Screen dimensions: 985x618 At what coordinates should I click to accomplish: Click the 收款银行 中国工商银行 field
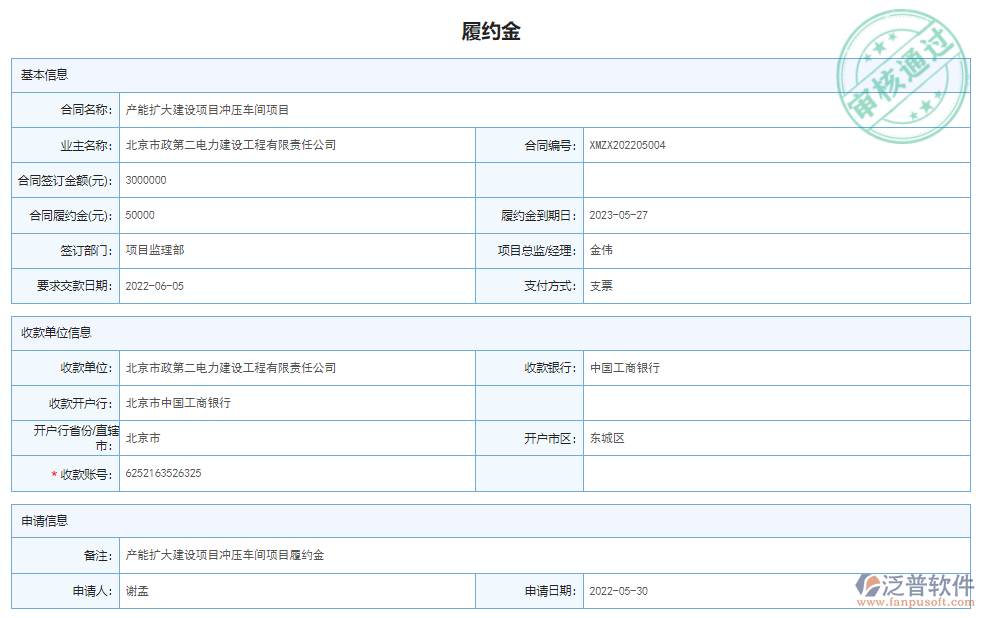coord(625,368)
